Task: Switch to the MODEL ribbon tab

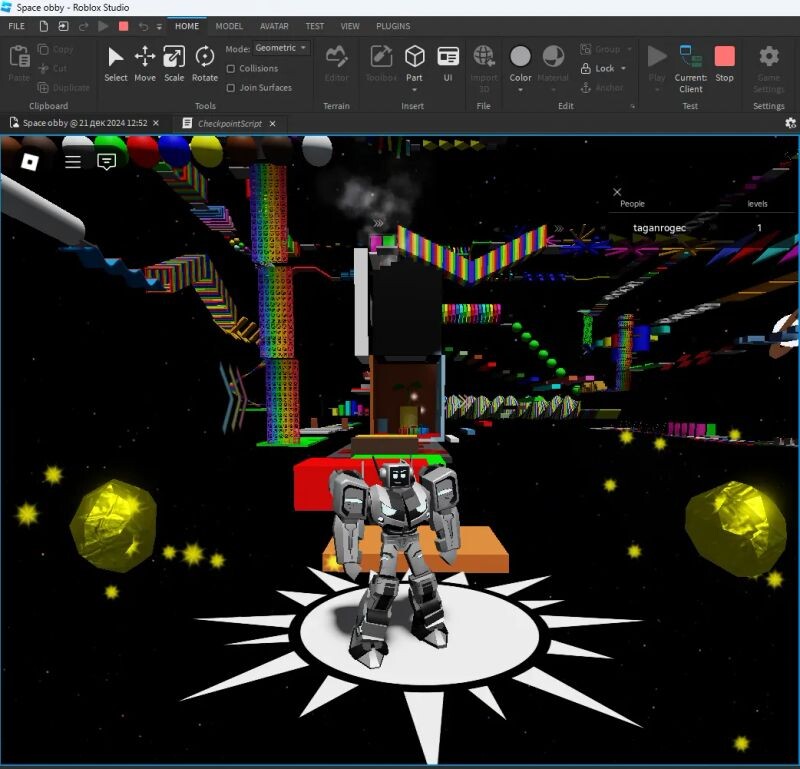Action: (x=229, y=26)
